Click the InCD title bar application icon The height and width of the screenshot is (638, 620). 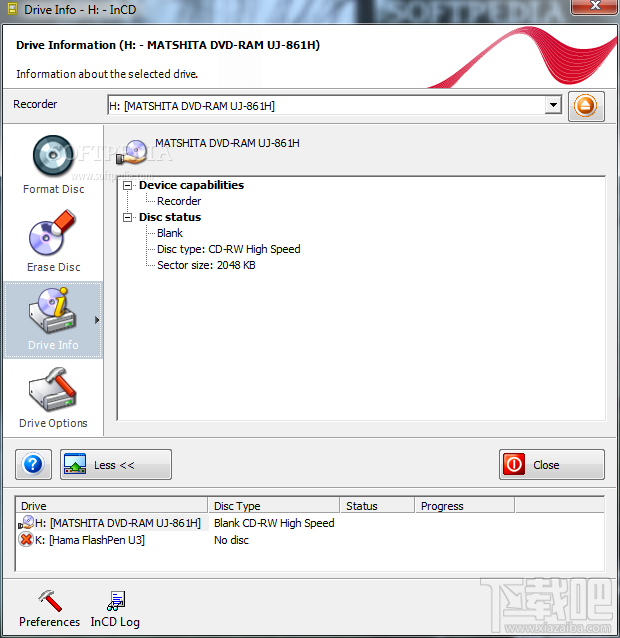click(x=13, y=9)
